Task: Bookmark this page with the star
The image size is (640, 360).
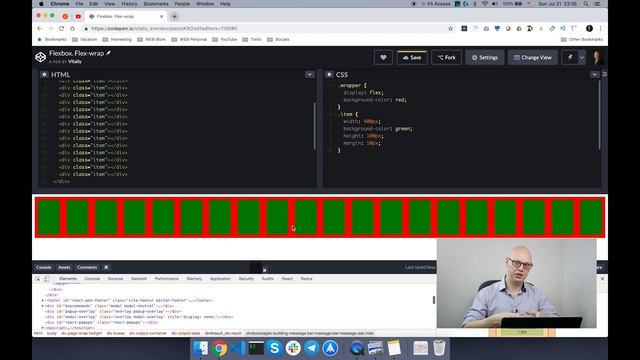Action: coord(451,29)
